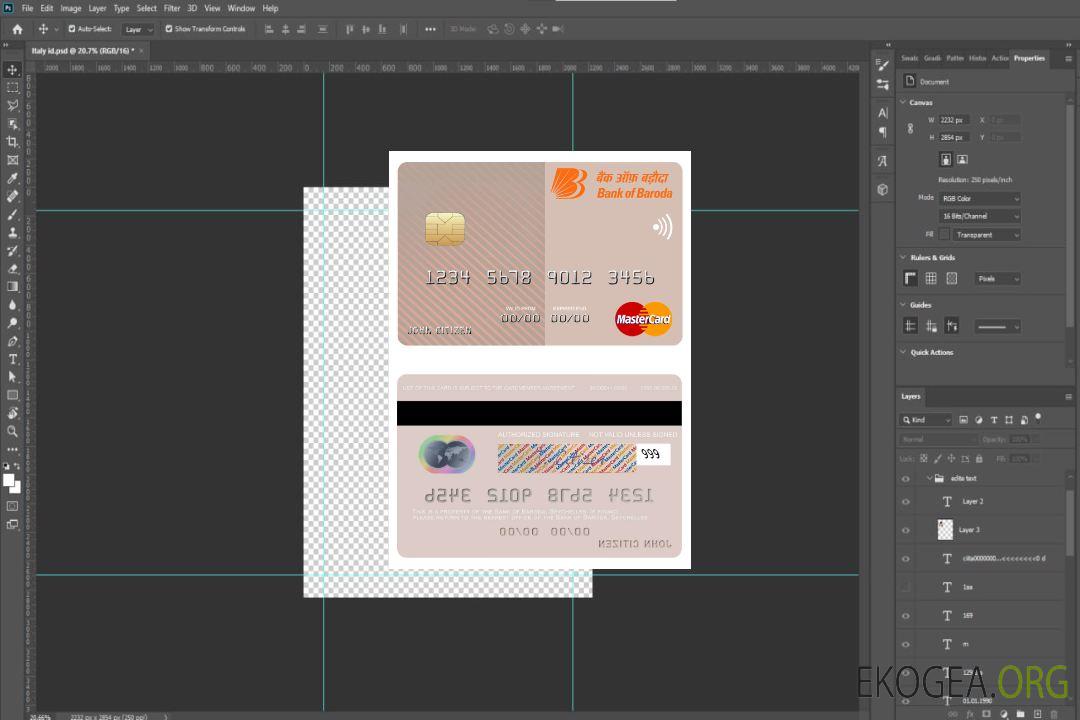Open the Filter menu

coord(172,8)
